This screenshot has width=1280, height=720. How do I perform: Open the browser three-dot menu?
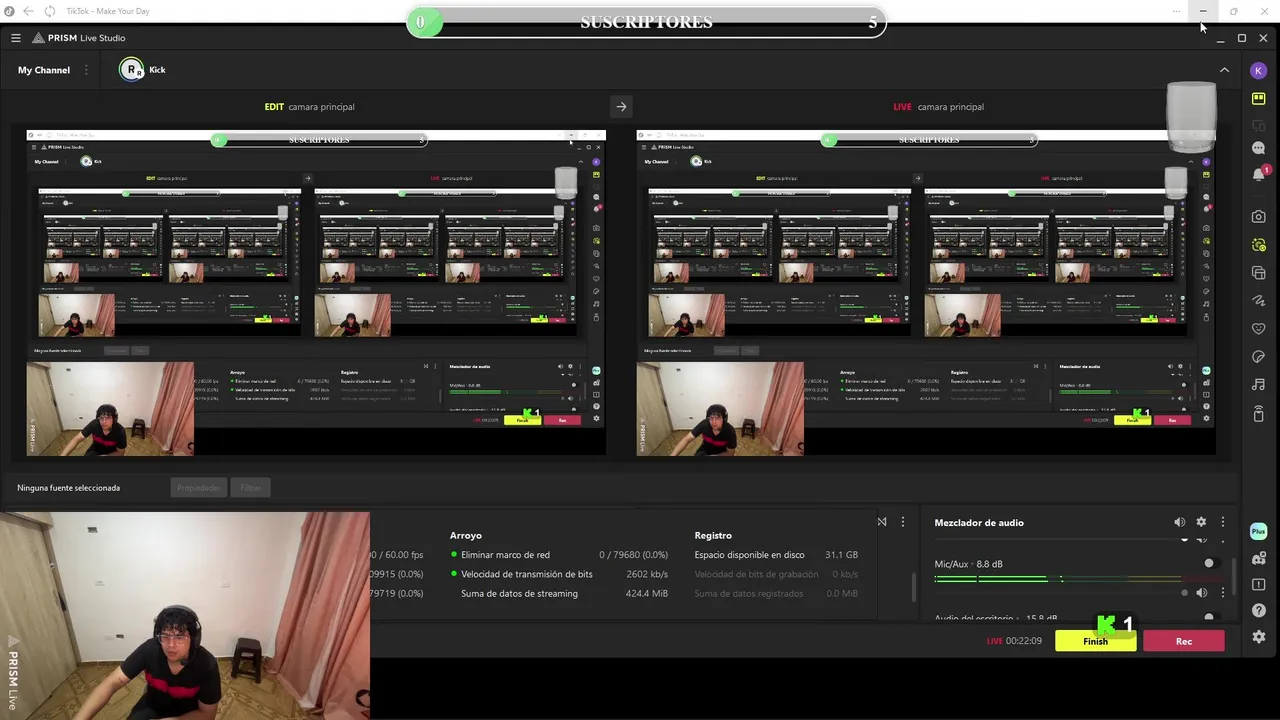(1178, 11)
